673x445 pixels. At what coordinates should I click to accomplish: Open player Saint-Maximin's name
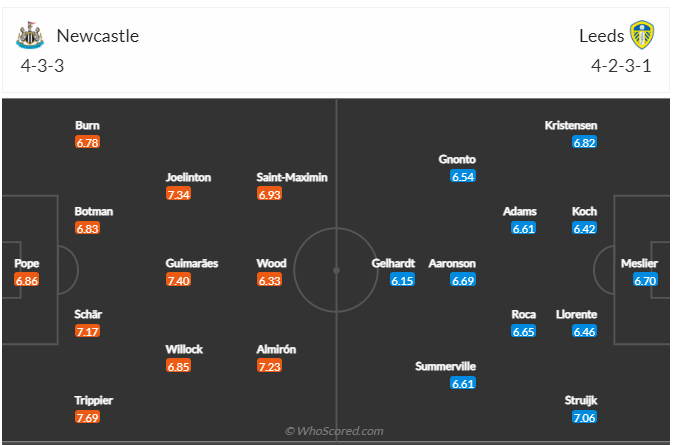[292, 177]
